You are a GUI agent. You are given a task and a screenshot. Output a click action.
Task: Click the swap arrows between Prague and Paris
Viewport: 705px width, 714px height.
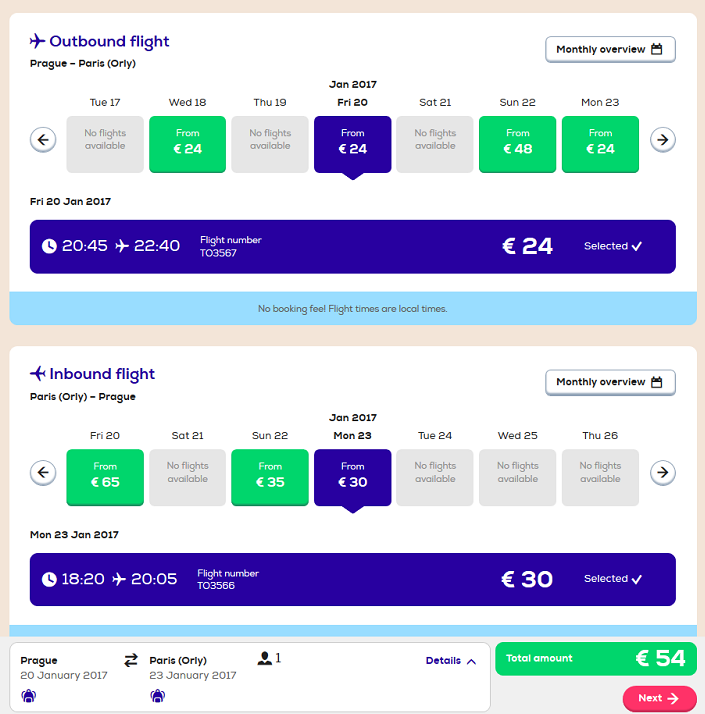[131, 660]
